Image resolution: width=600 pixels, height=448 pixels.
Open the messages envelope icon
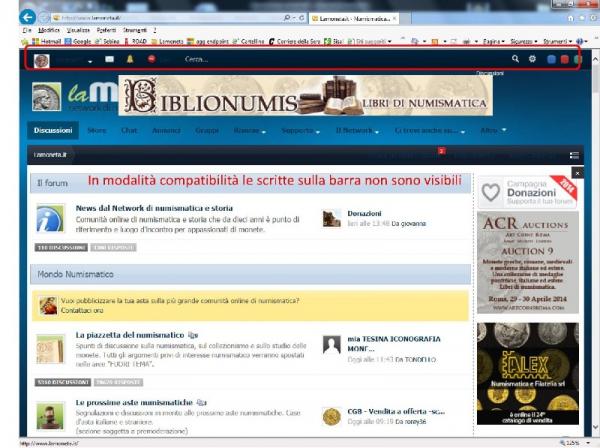pos(109,59)
